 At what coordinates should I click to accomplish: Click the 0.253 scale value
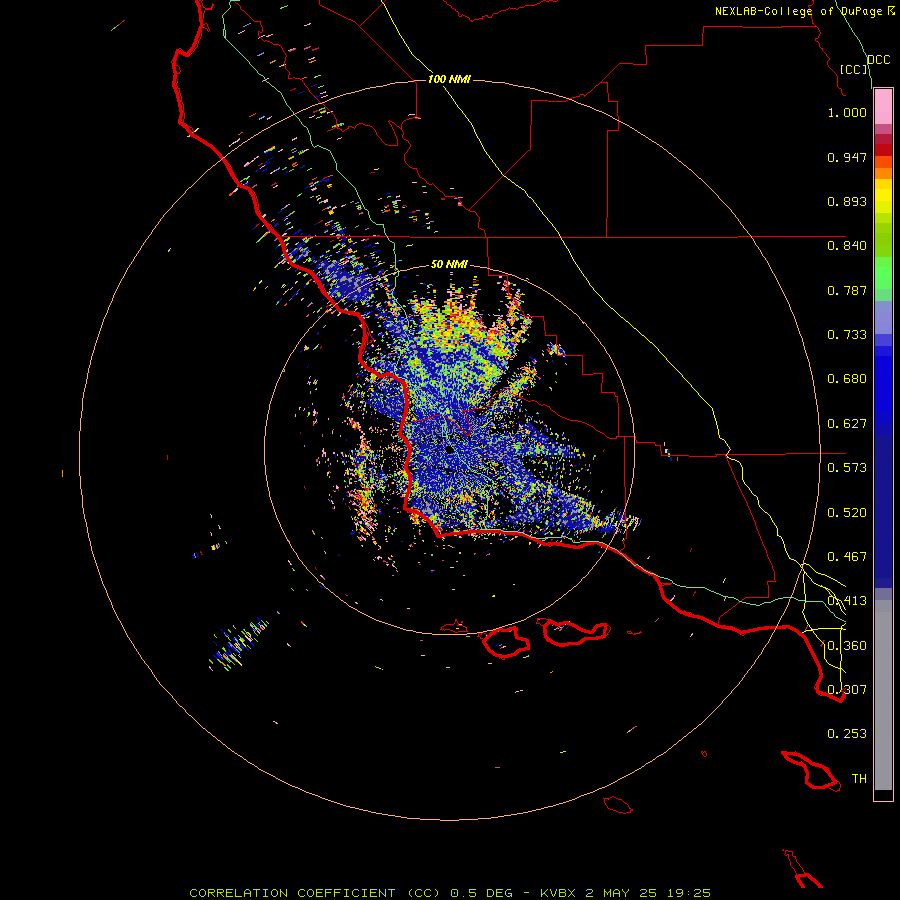click(847, 734)
